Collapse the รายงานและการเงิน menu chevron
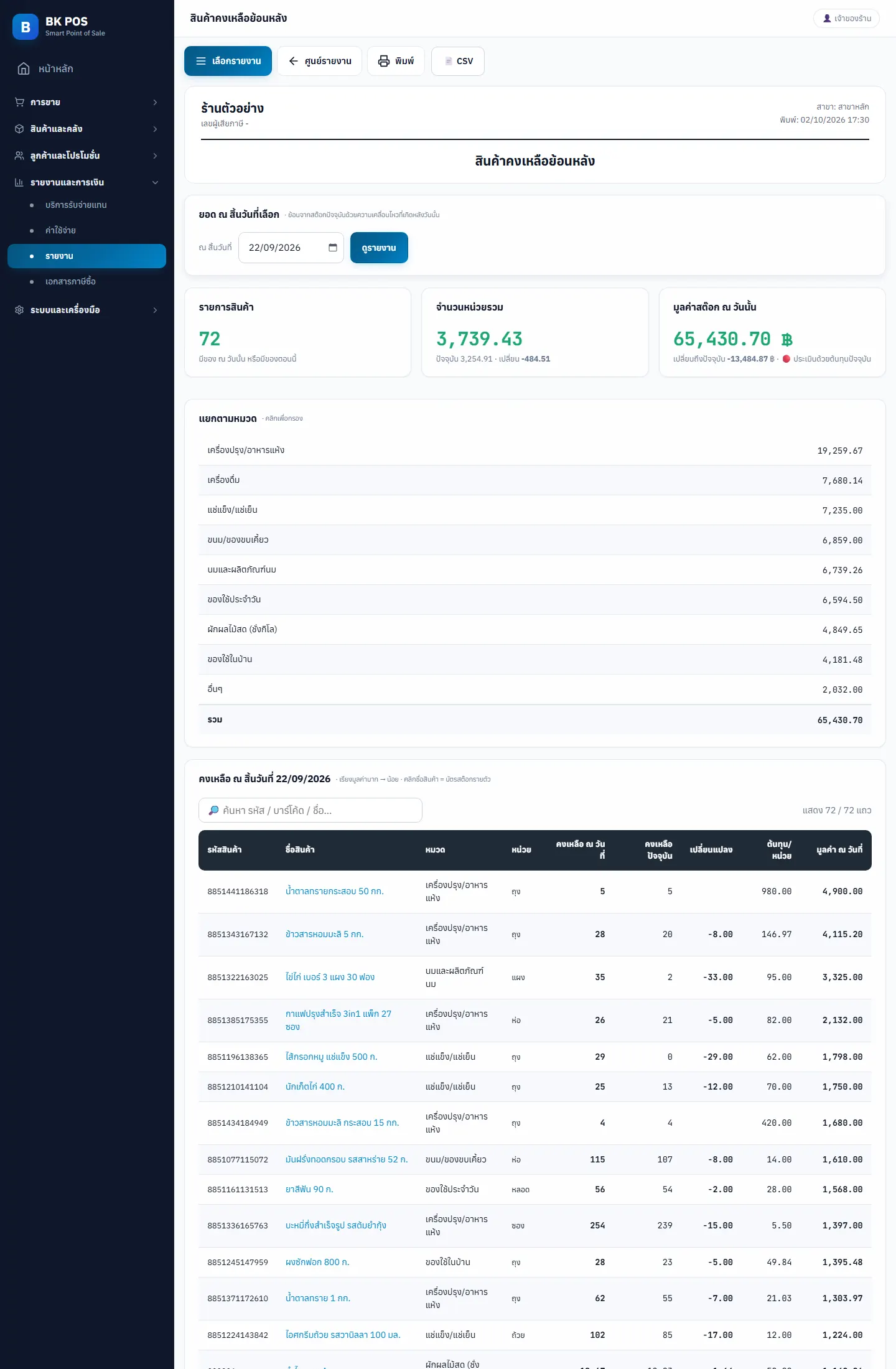 pyautogui.click(x=156, y=182)
